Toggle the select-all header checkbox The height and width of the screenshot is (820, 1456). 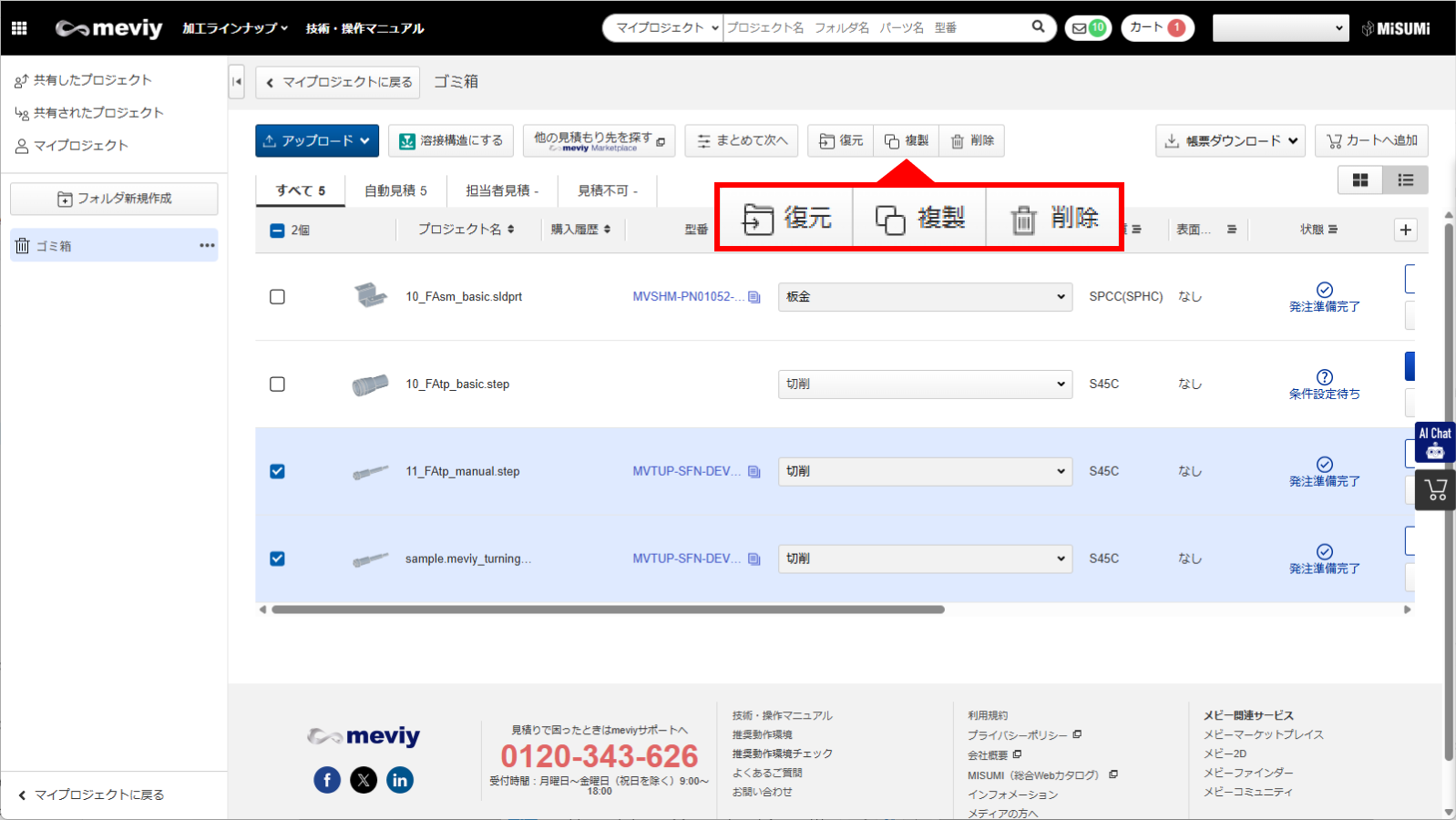pos(278,231)
